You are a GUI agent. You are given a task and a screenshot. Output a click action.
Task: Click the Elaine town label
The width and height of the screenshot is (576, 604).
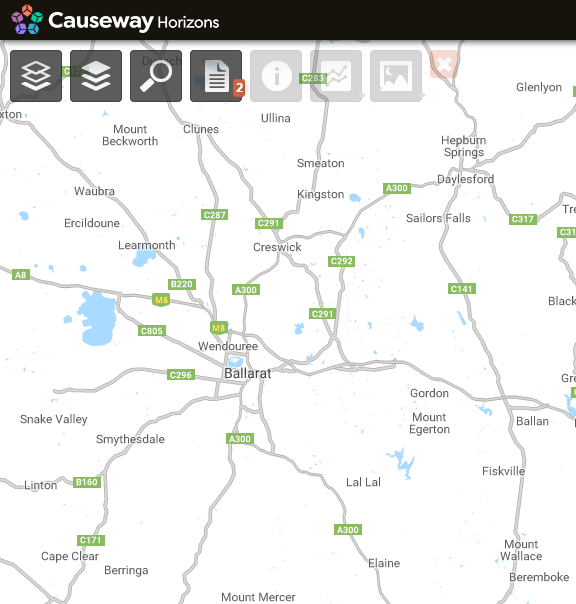click(384, 563)
